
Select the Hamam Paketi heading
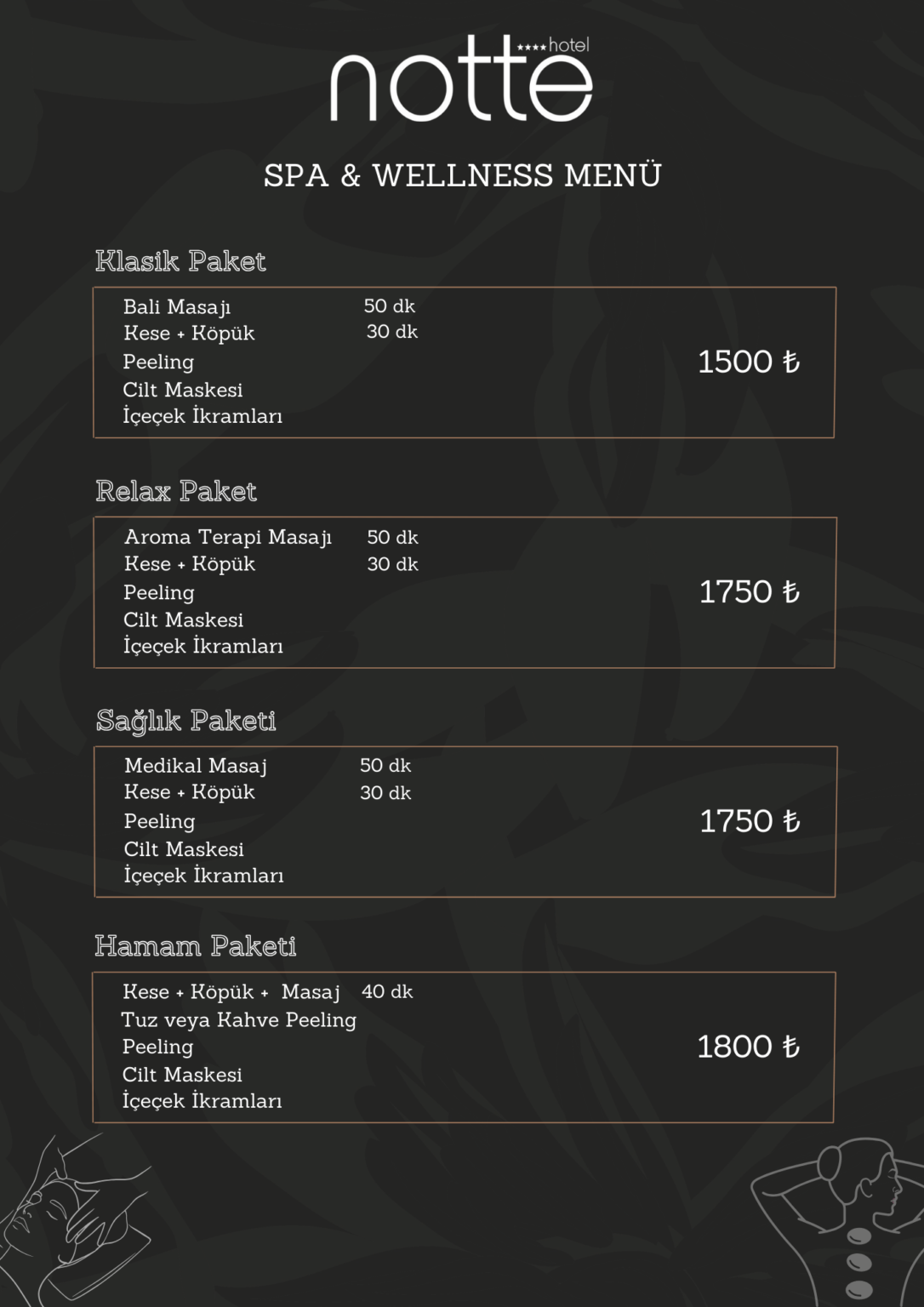[x=195, y=945]
